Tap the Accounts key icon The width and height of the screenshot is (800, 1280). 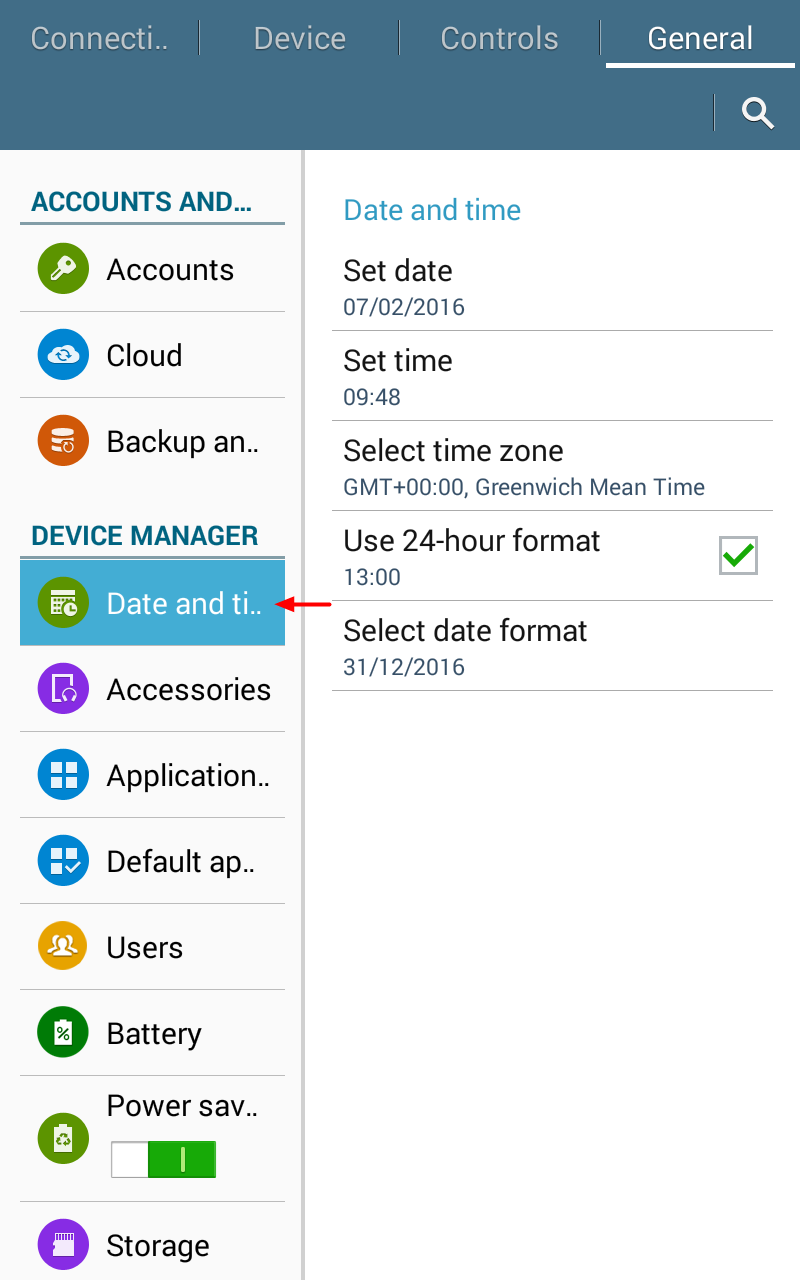[x=63, y=269]
